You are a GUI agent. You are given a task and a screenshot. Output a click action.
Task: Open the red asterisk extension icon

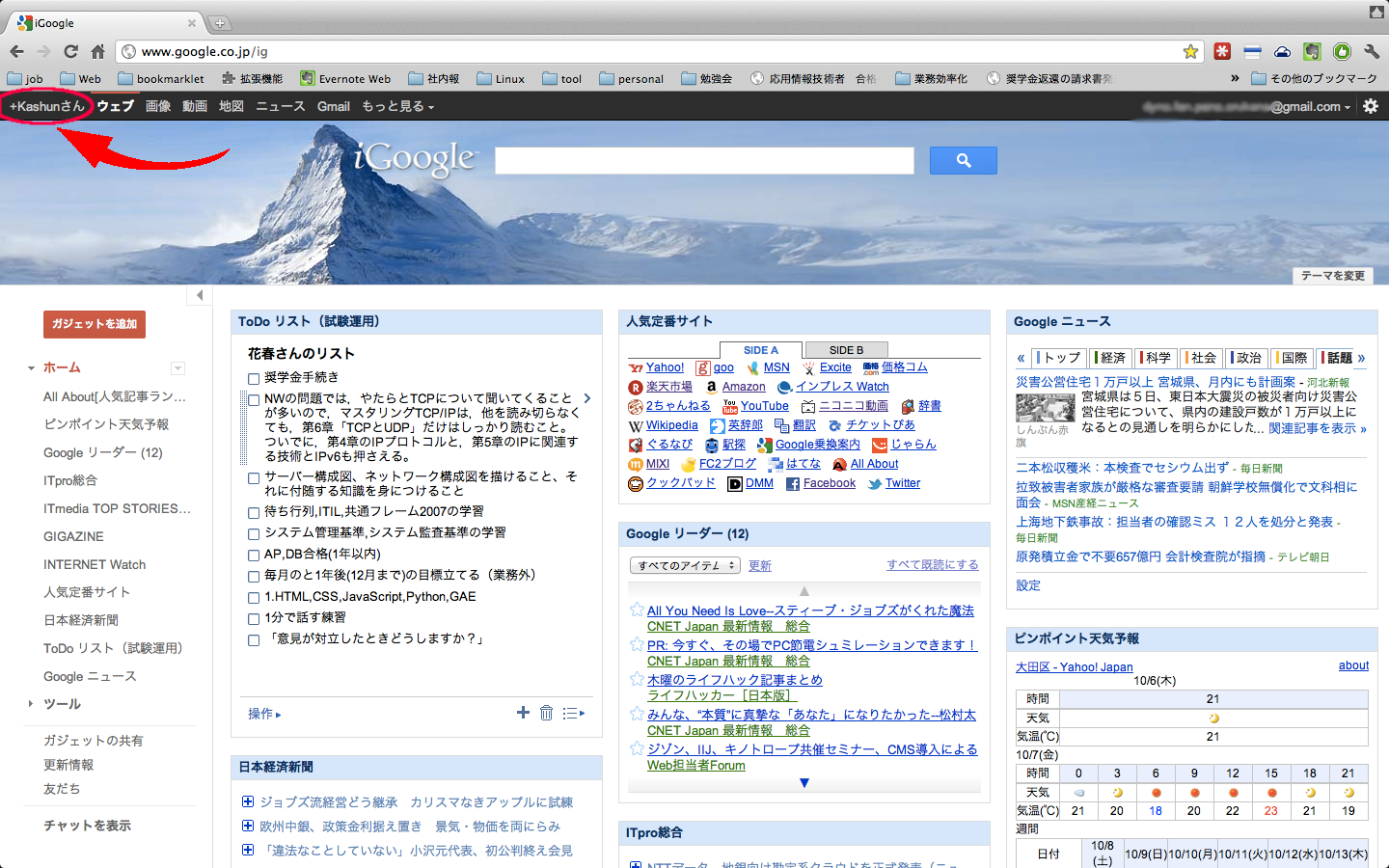[x=1222, y=51]
